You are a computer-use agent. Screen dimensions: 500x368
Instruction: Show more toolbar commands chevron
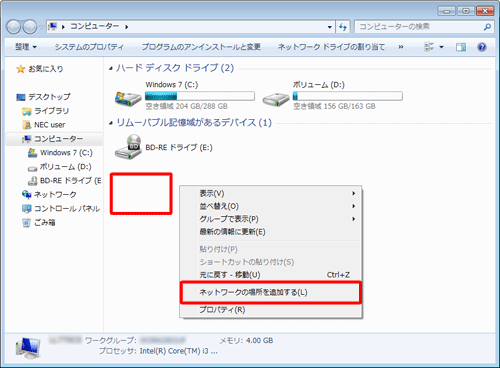401,47
